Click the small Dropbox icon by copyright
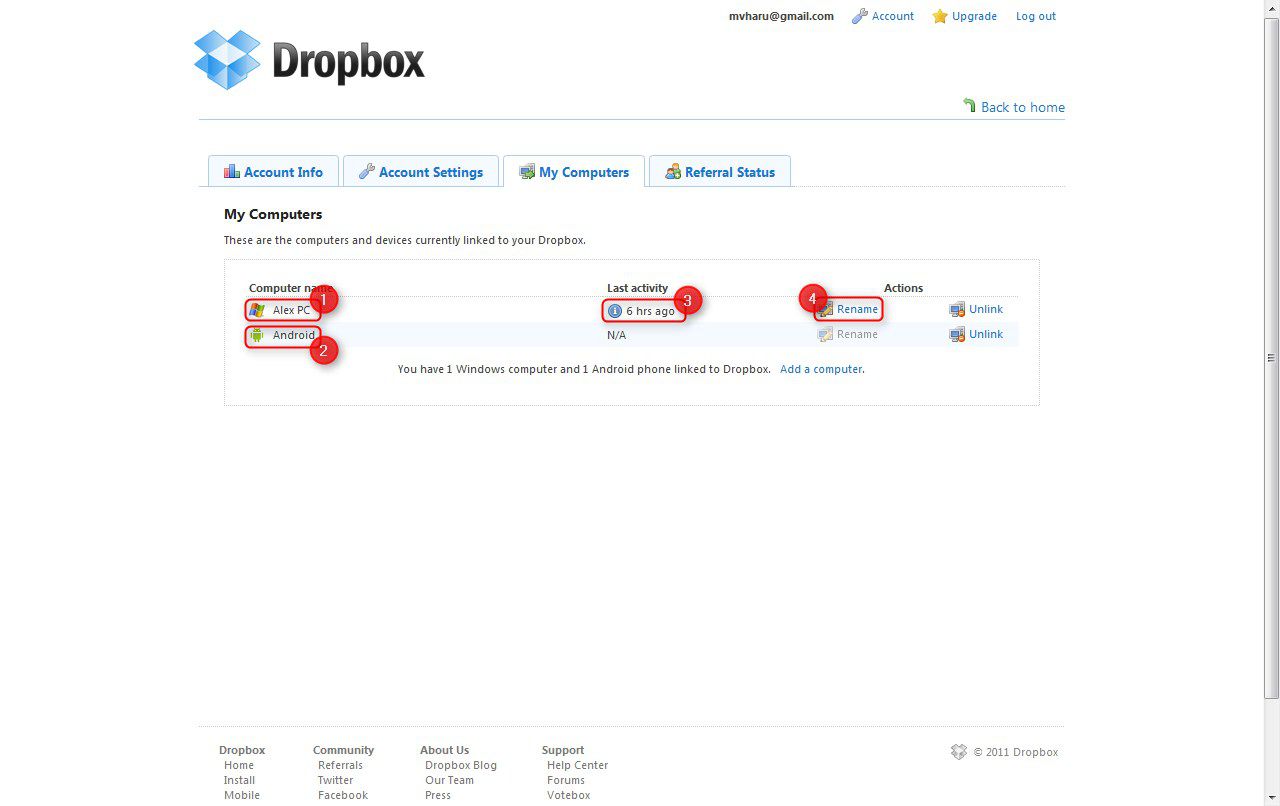This screenshot has height=806, width=1280. click(x=959, y=752)
